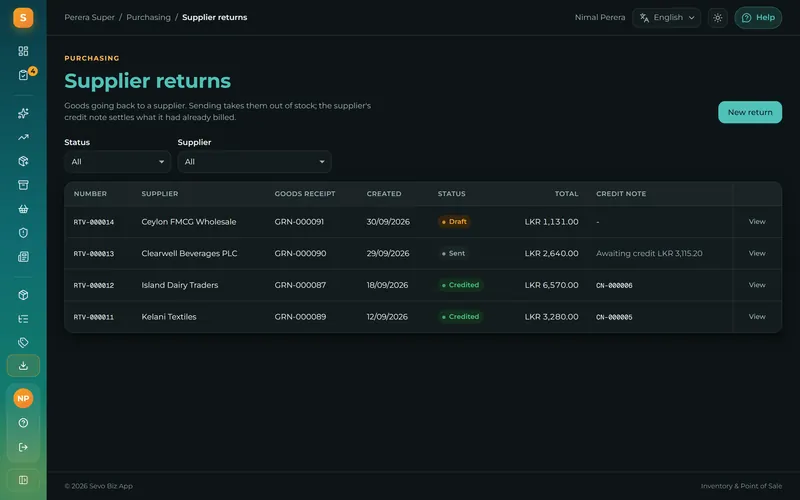This screenshot has height=500, width=800.
Task: Open the English language dropdown
Action: click(x=666, y=18)
